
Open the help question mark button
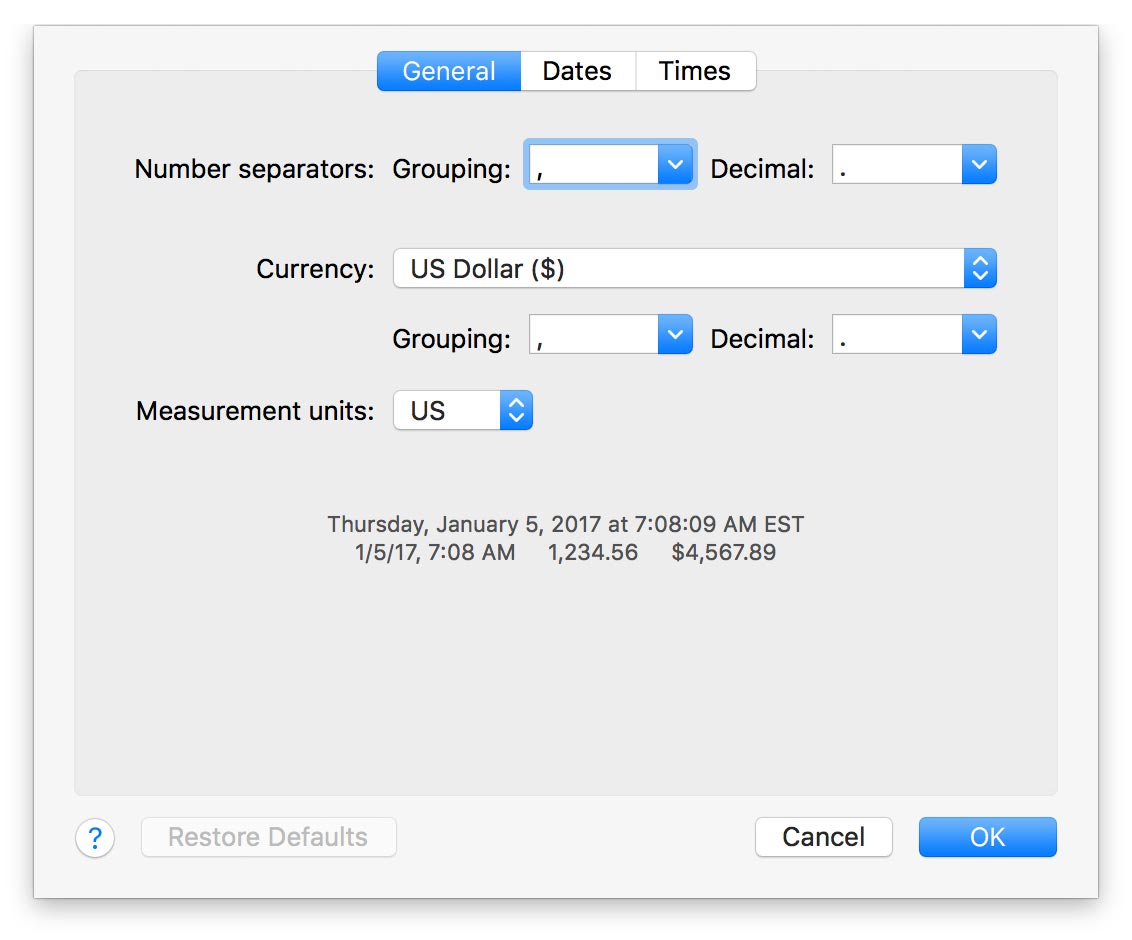pos(95,837)
